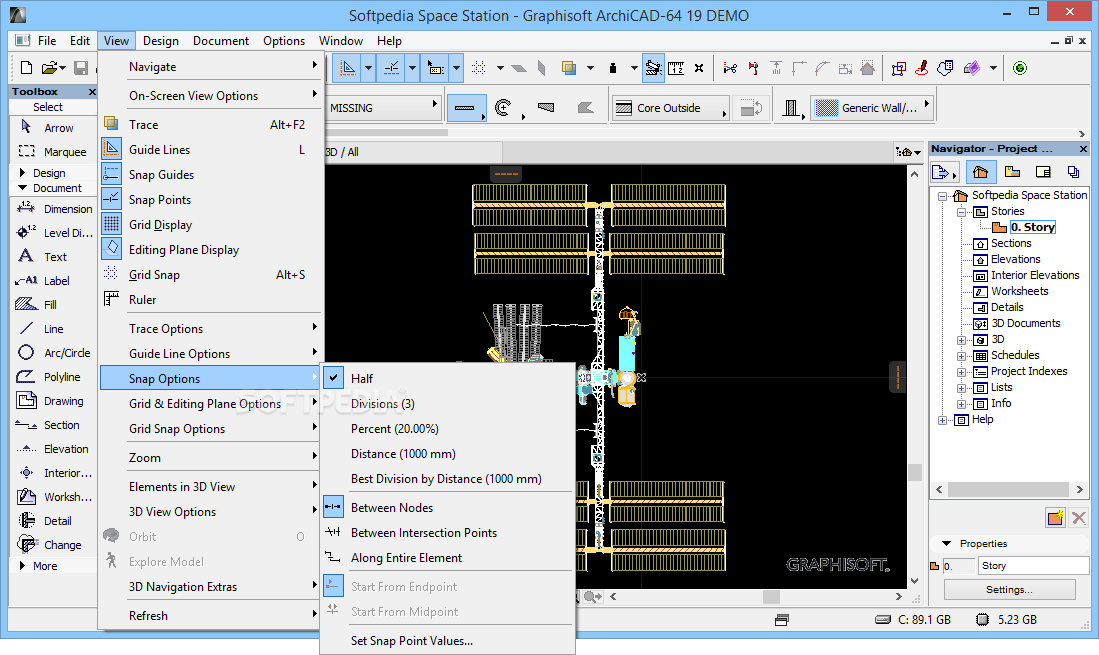Select the Change tool
Screen dimensions: 1099x655
tap(53, 544)
